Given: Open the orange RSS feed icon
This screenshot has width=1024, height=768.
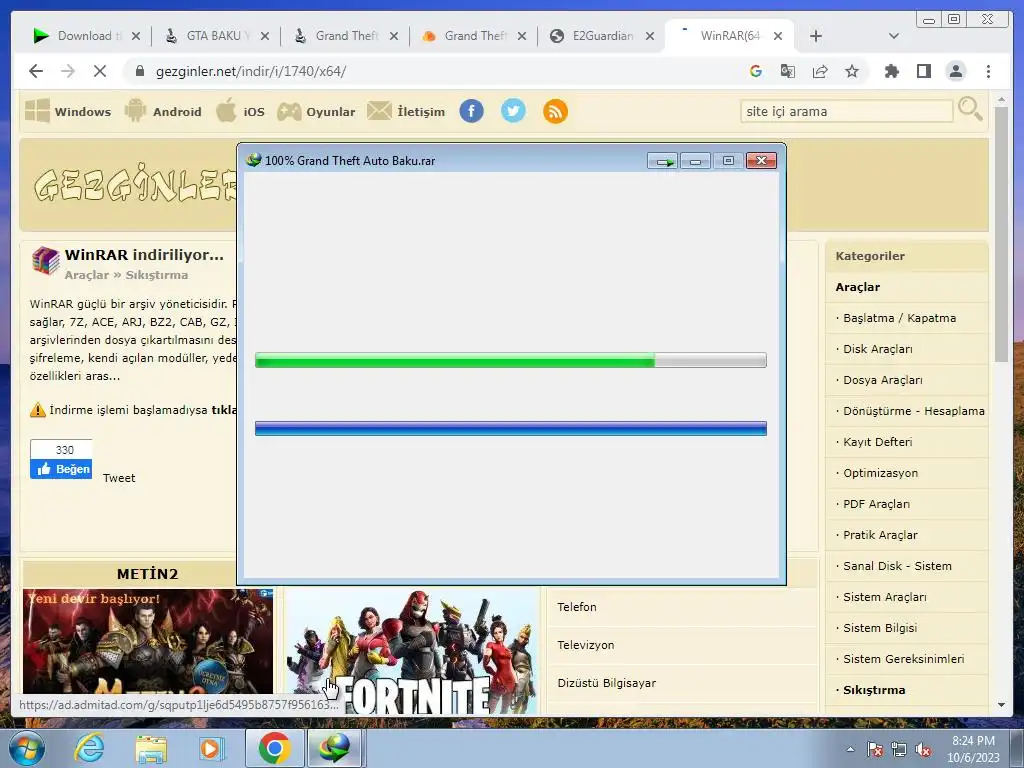Looking at the screenshot, I should point(555,111).
